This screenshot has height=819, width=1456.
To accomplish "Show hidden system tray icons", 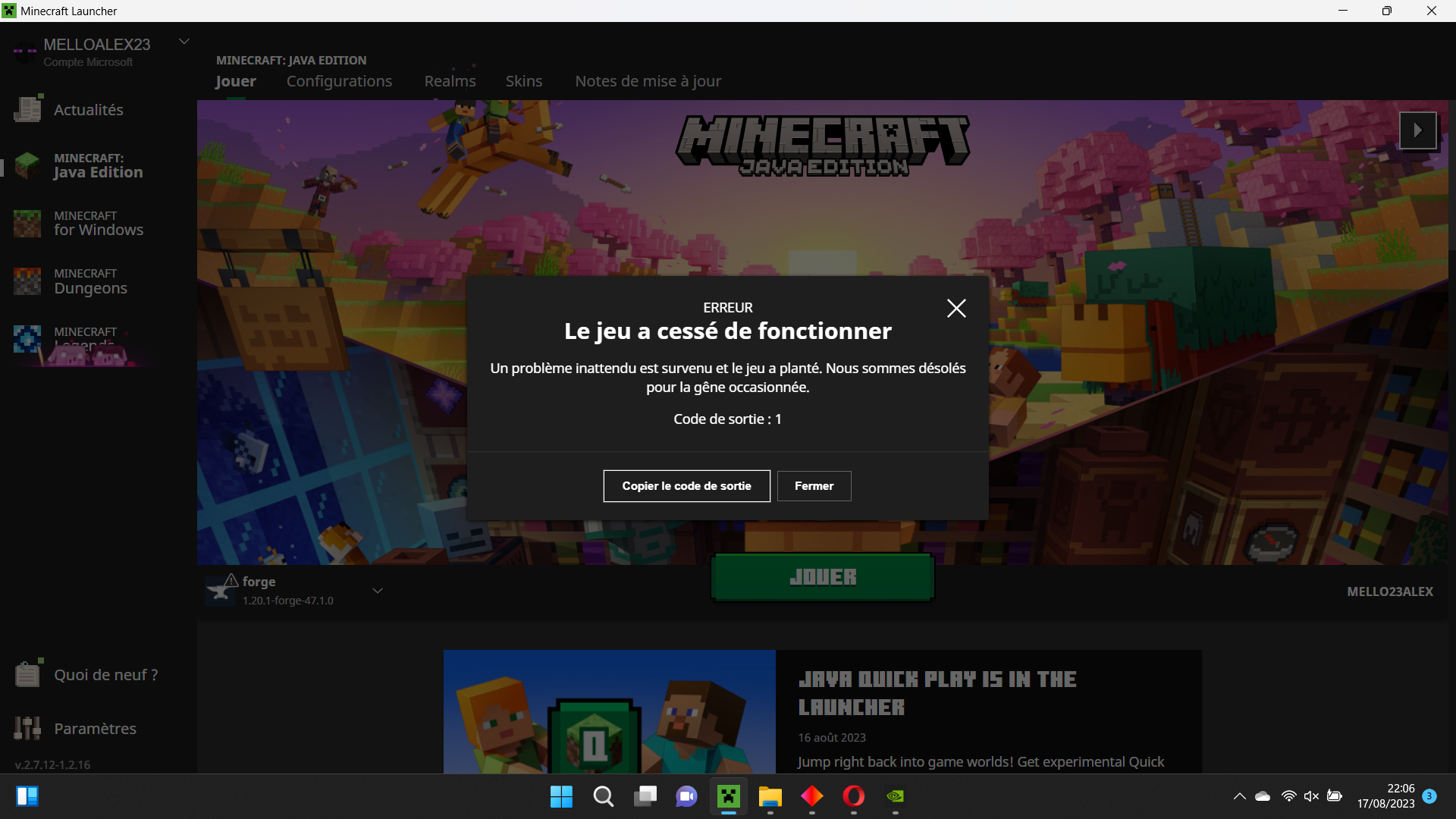I will (1239, 796).
